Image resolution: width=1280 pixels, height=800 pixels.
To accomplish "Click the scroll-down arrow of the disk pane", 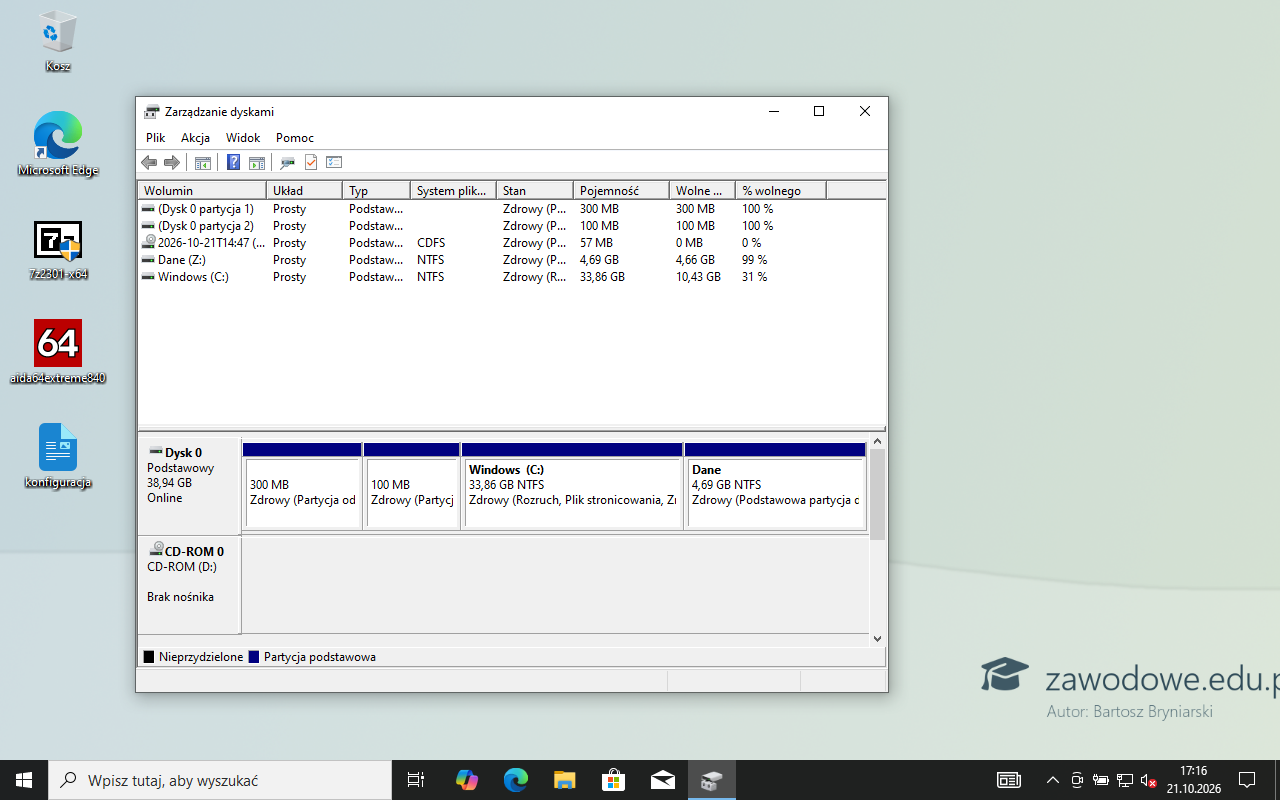I will click(x=877, y=638).
